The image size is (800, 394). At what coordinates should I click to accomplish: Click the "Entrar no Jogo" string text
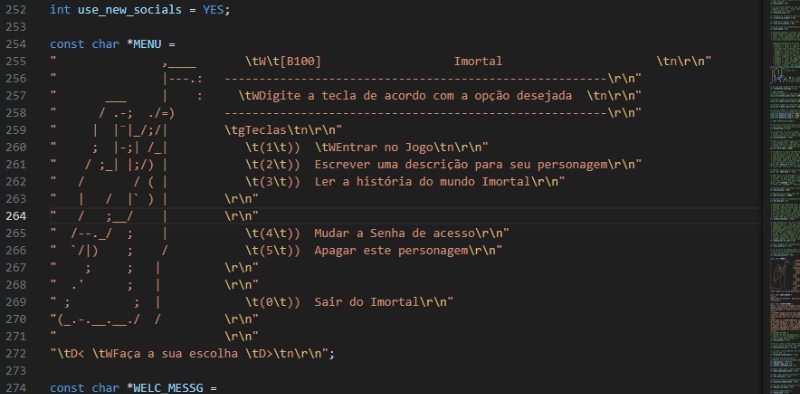click(x=384, y=147)
